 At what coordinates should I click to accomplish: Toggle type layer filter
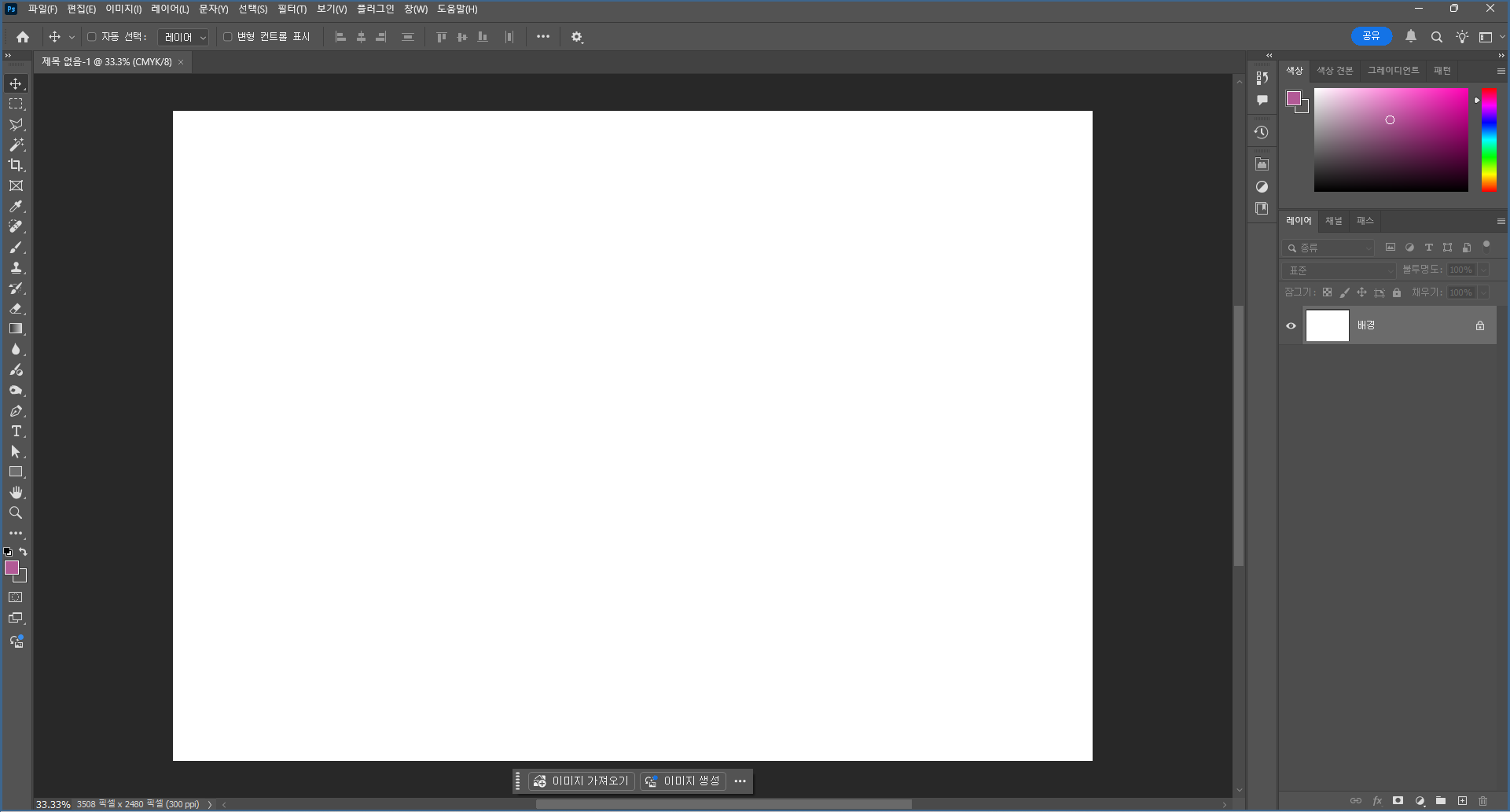pyautogui.click(x=1428, y=247)
